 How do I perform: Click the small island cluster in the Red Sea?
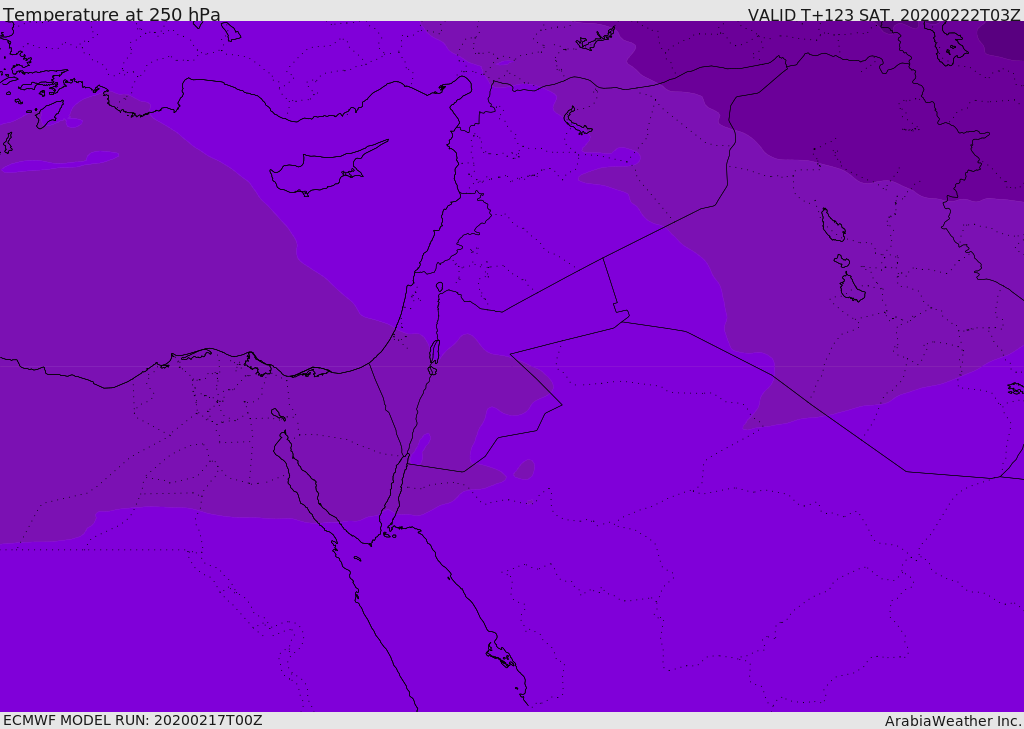click(x=500, y=655)
